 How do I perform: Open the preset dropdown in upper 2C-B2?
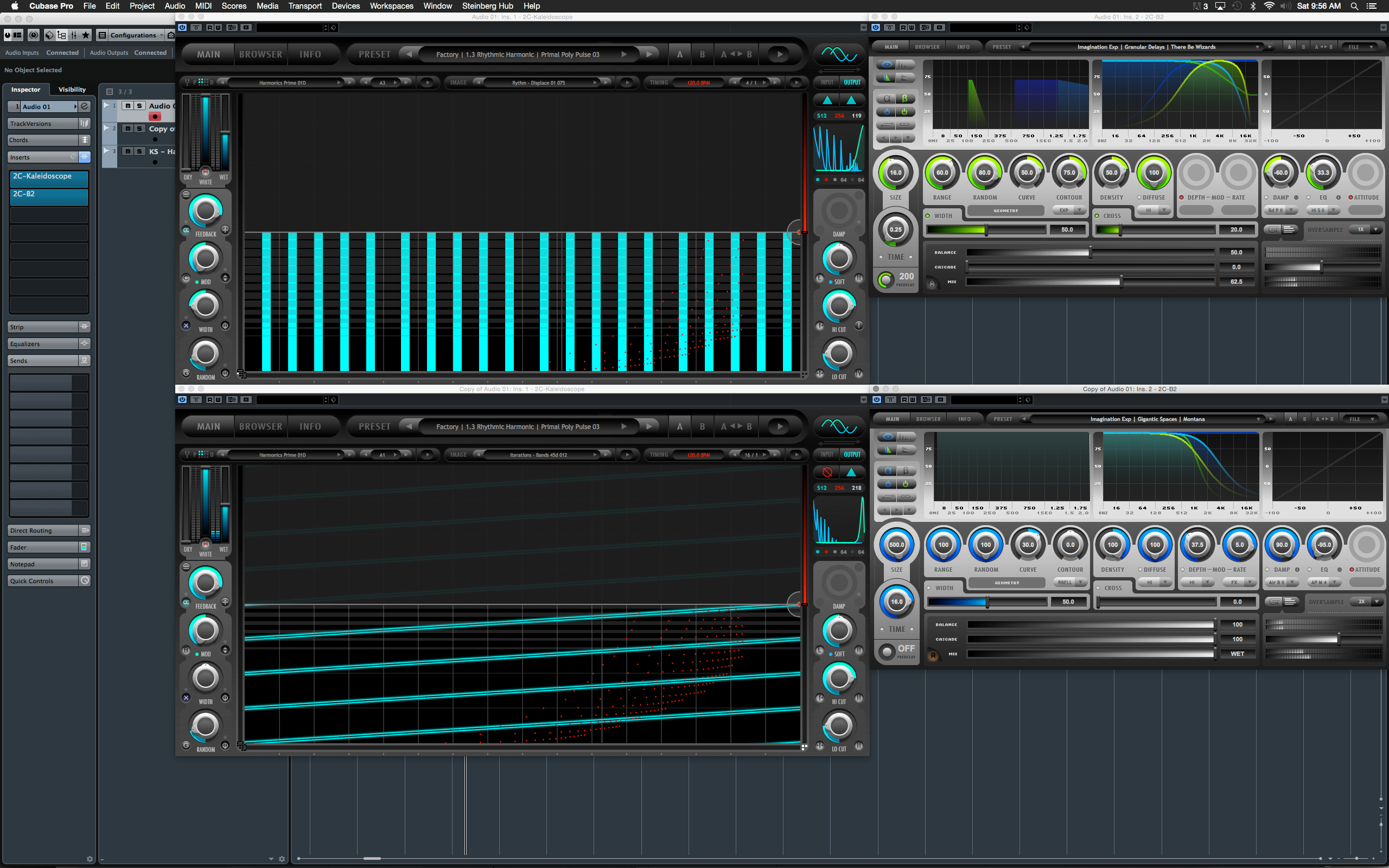1258,47
